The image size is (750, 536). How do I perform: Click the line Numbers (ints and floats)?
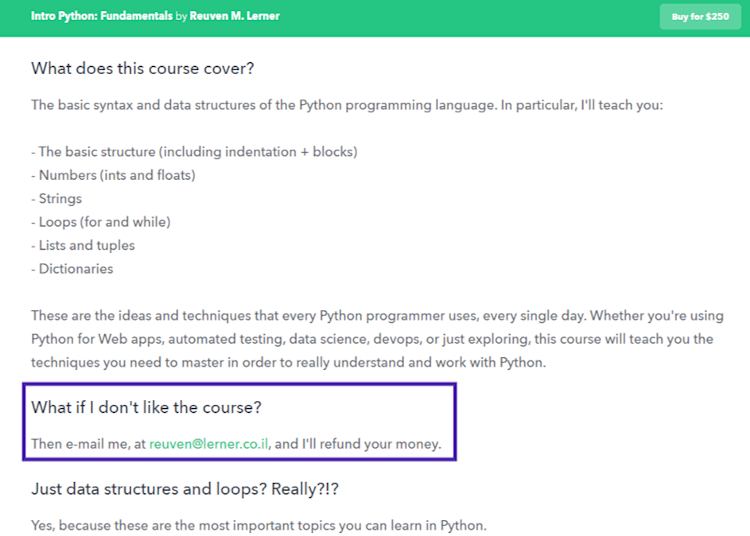[113, 175]
